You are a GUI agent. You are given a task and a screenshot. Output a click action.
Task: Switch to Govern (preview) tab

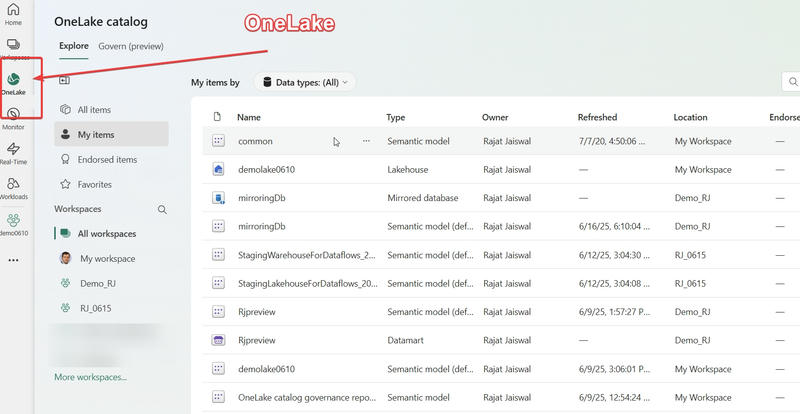tap(131, 46)
